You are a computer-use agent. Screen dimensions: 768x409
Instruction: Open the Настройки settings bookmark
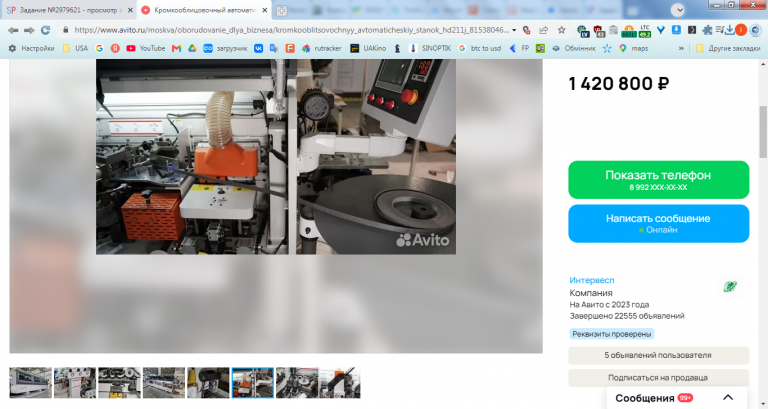(31, 48)
